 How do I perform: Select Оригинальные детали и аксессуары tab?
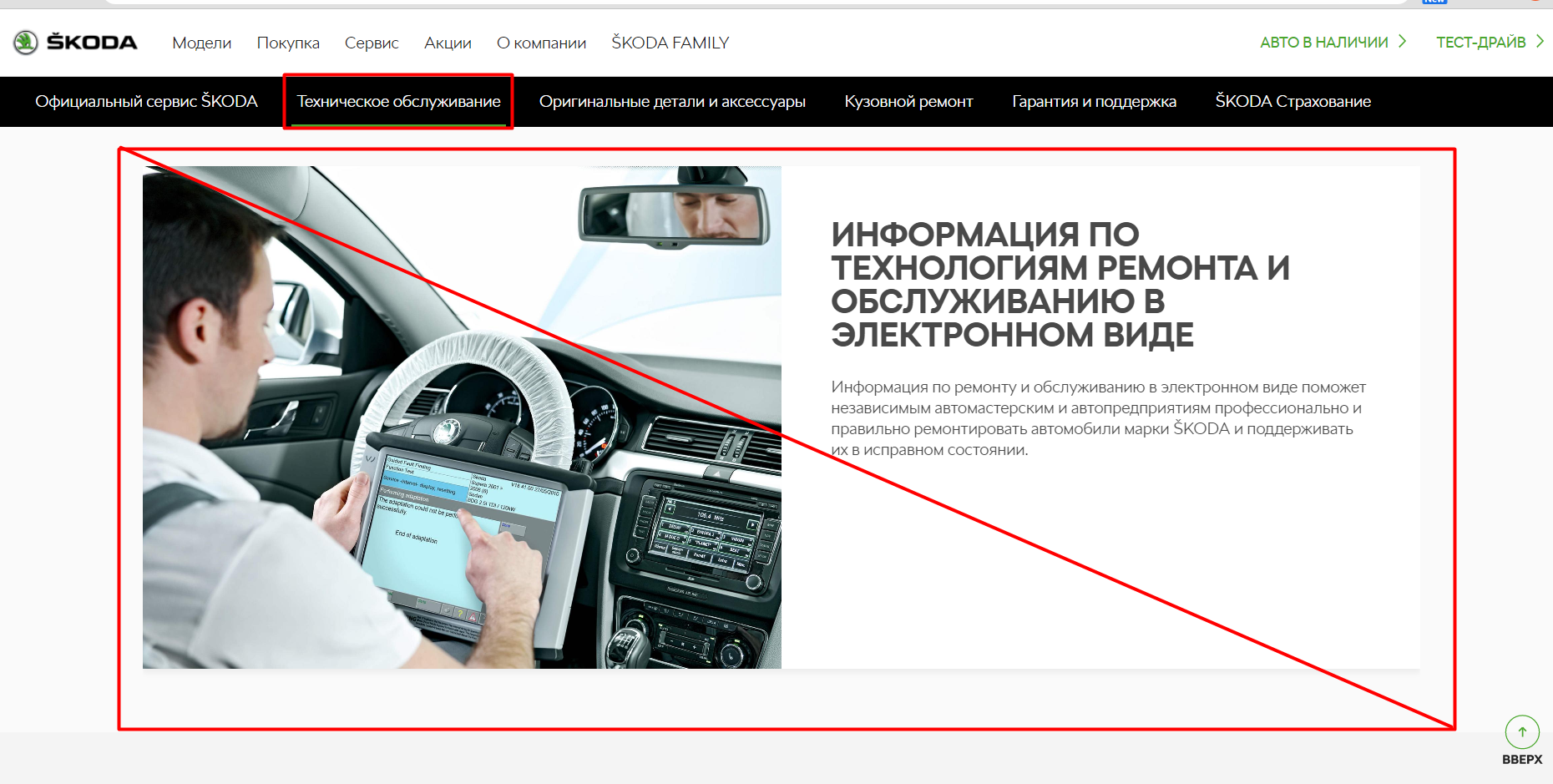pos(672,101)
